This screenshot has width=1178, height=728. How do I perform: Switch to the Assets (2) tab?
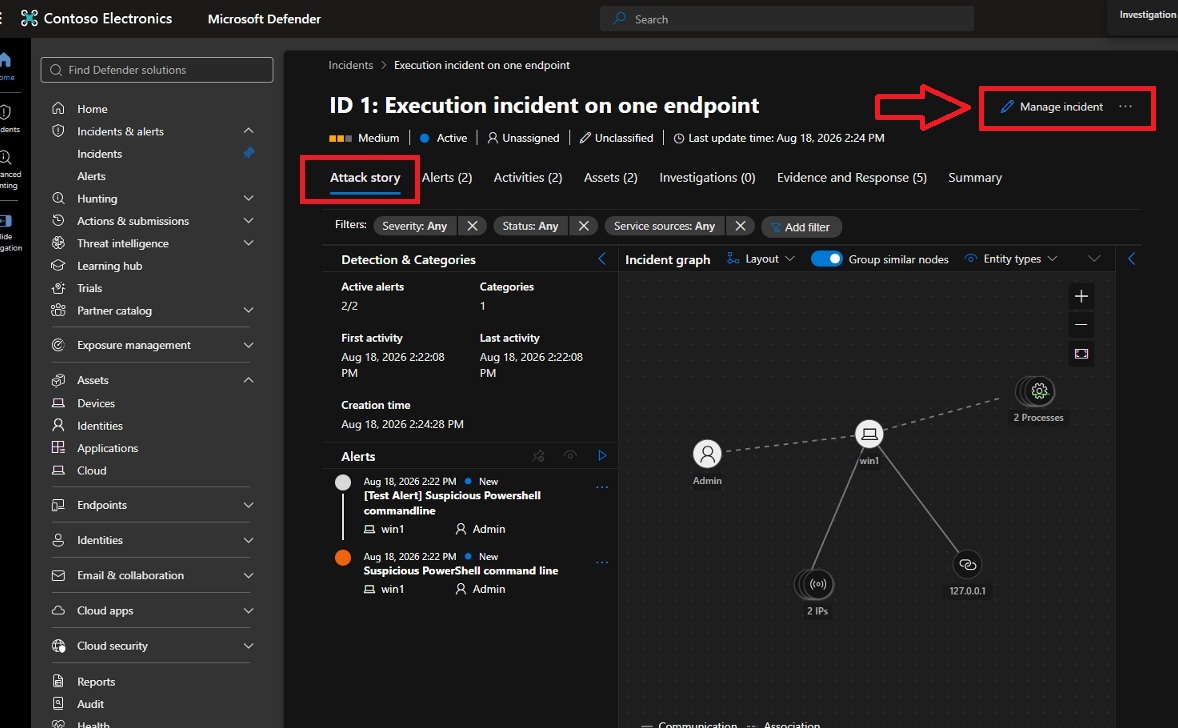pos(610,178)
